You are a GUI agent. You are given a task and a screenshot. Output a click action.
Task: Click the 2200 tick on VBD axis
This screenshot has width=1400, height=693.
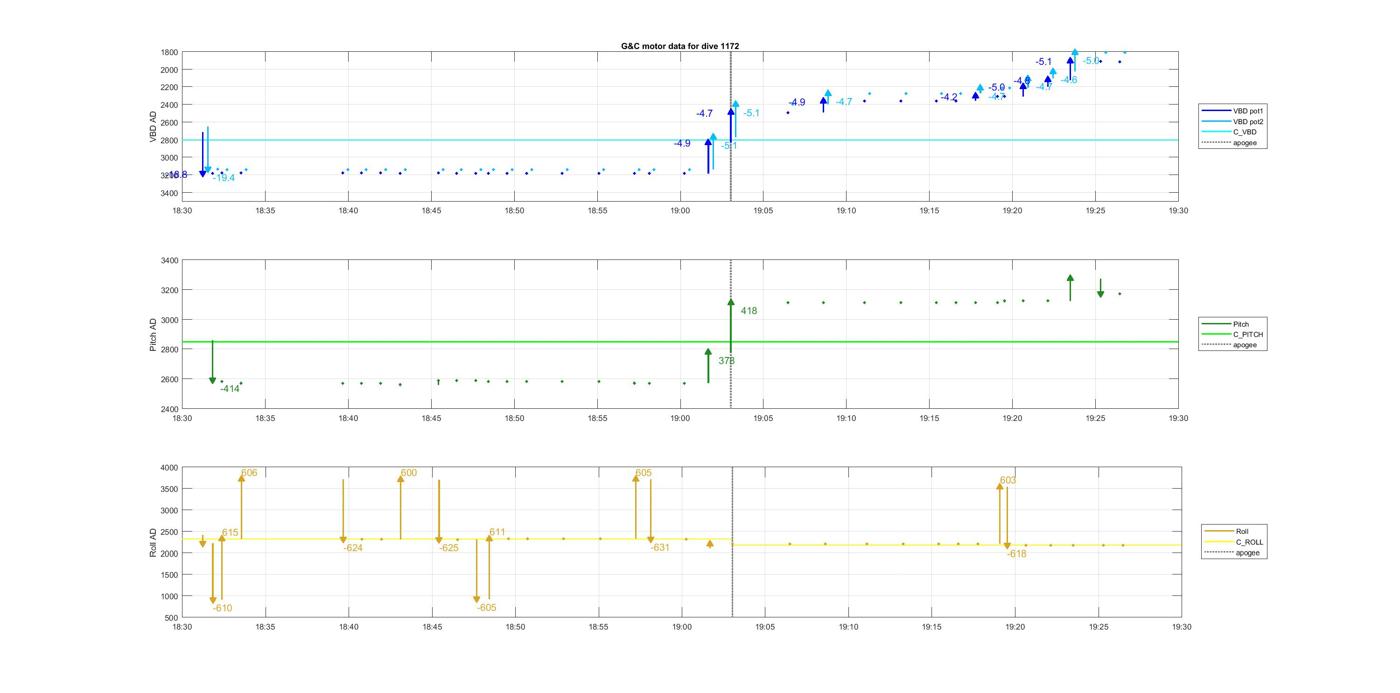click(169, 87)
